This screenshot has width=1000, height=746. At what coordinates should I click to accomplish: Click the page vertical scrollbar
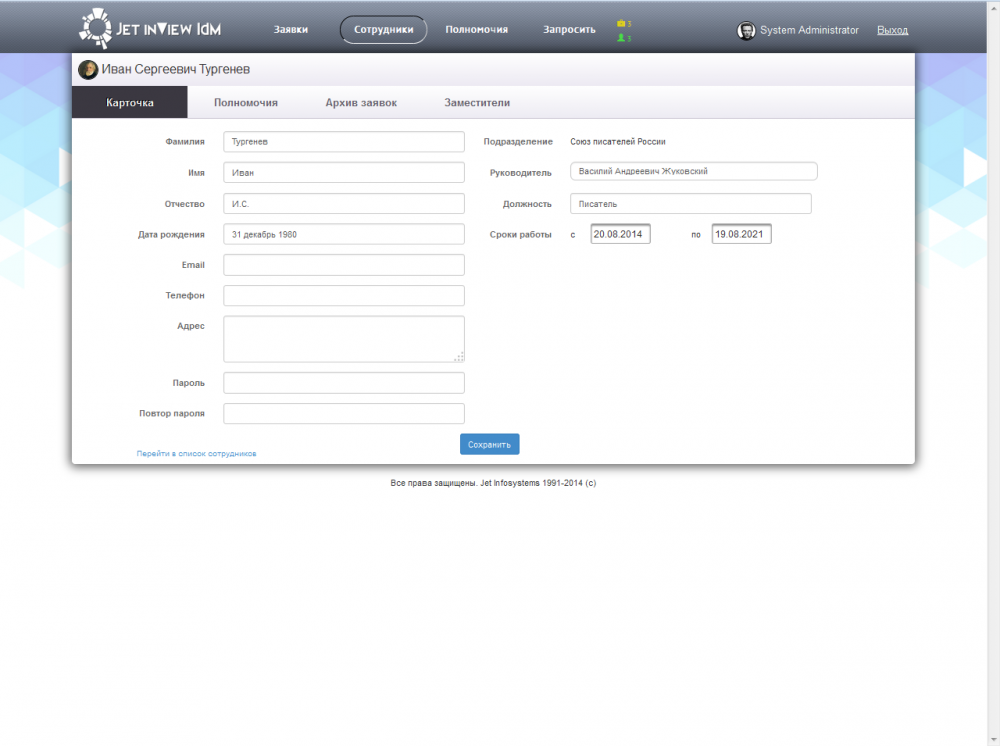[x=993, y=373]
